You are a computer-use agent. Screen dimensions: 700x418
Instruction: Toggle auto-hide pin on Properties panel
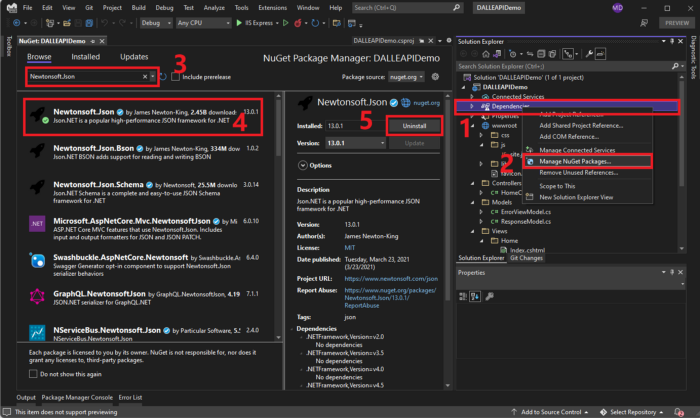click(672, 272)
